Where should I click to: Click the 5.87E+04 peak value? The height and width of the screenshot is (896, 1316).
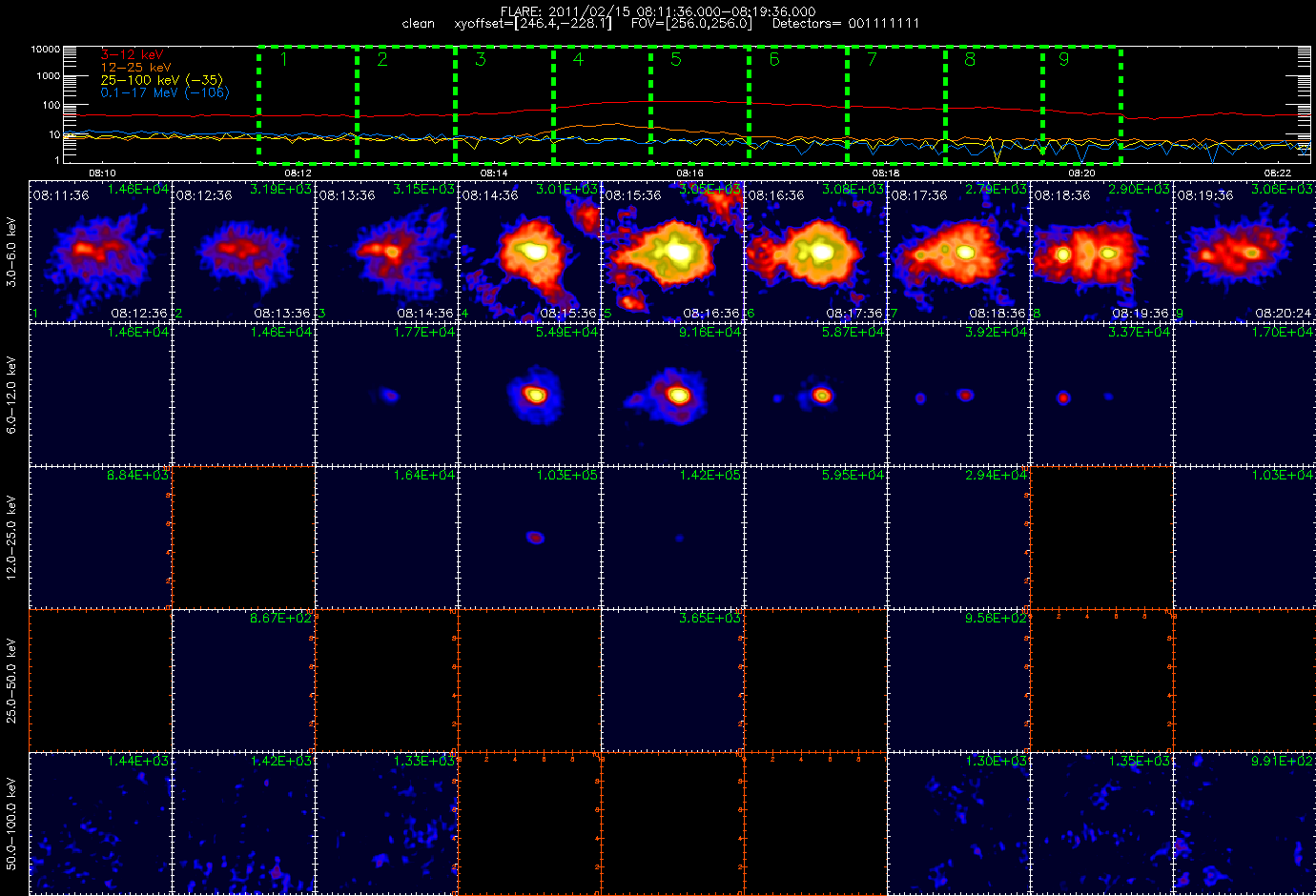pyautogui.click(x=853, y=332)
